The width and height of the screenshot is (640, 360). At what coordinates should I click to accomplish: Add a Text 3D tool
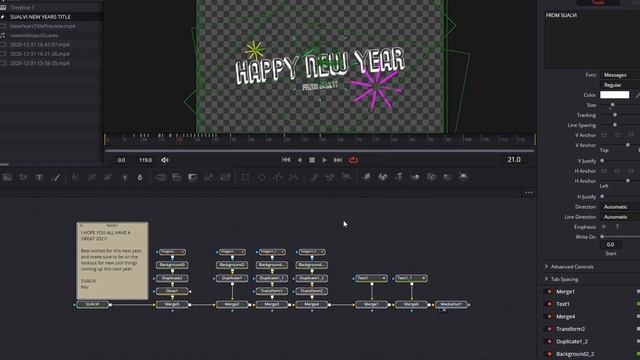(x=399, y=177)
